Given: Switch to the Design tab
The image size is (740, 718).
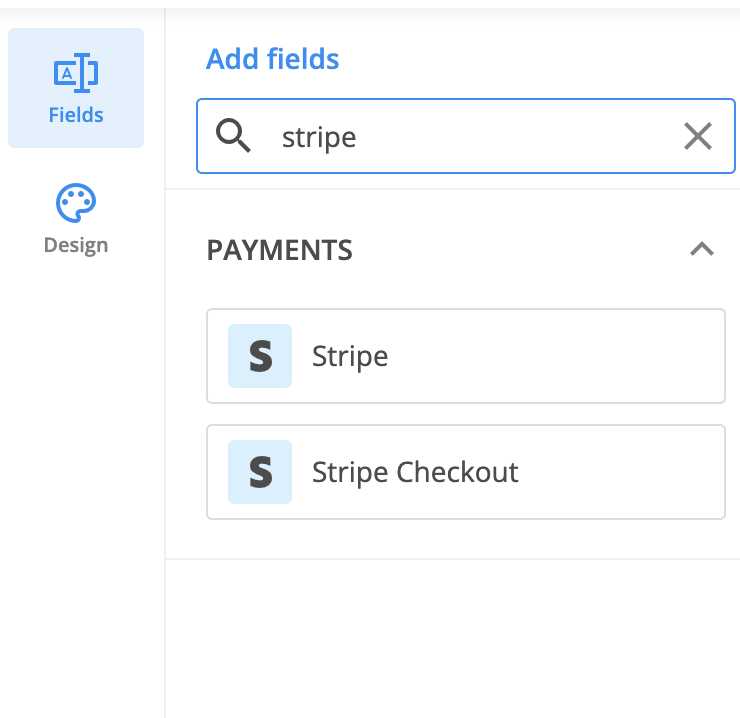Looking at the screenshot, I should [76, 220].
